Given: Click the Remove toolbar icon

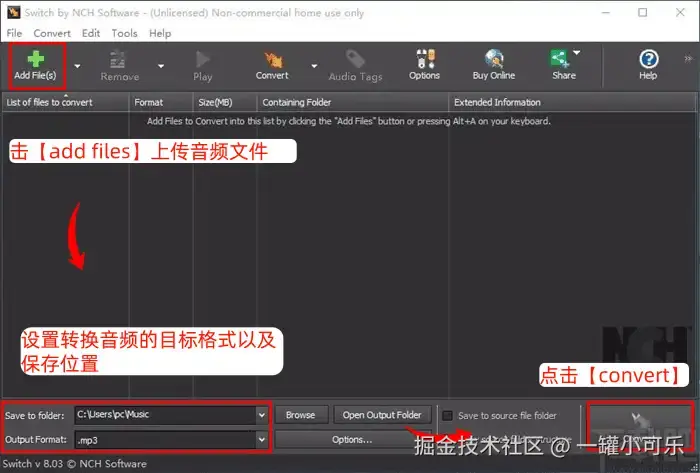Looking at the screenshot, I should coord(119,66).
